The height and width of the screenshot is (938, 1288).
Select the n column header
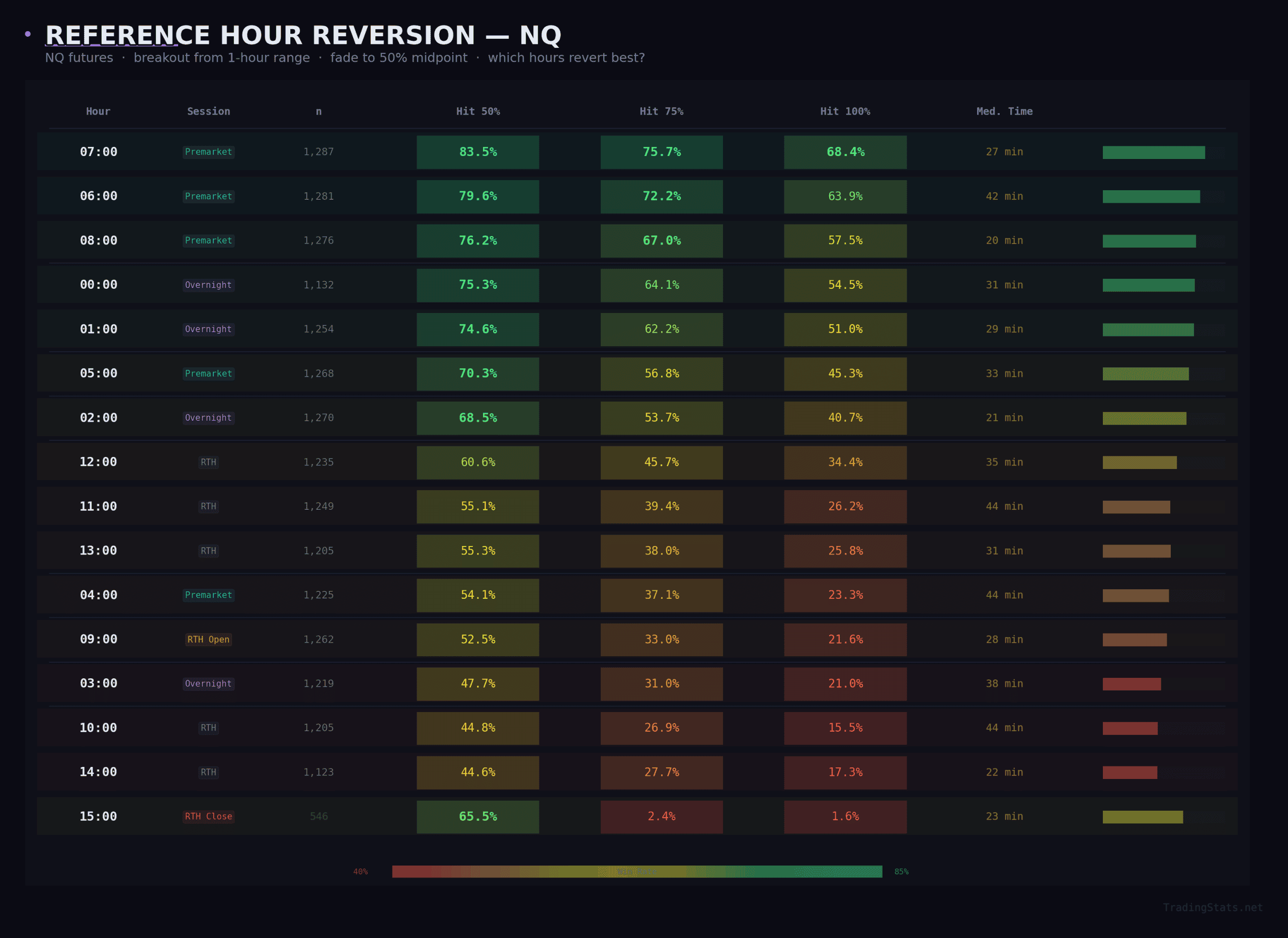[x=318, y=111]
